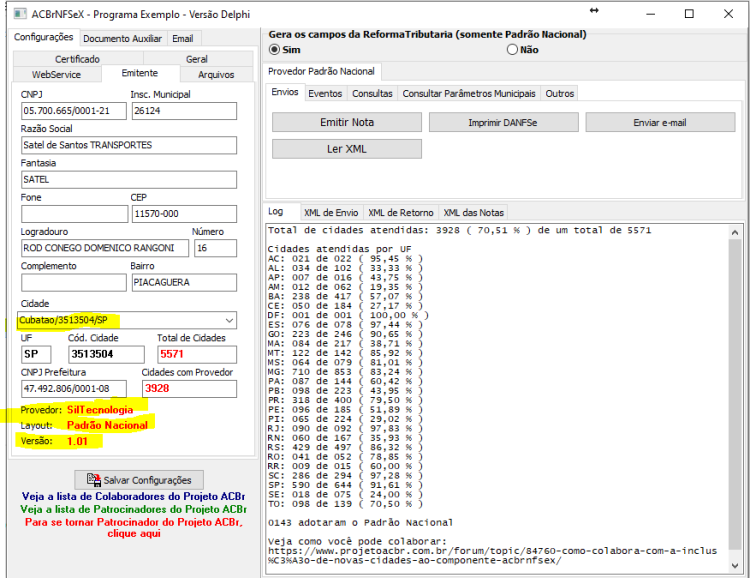The width and height of the screenshot is (750, 578).
Task: Click the Imprimir DANFSe button
Action: coord(503,122)
